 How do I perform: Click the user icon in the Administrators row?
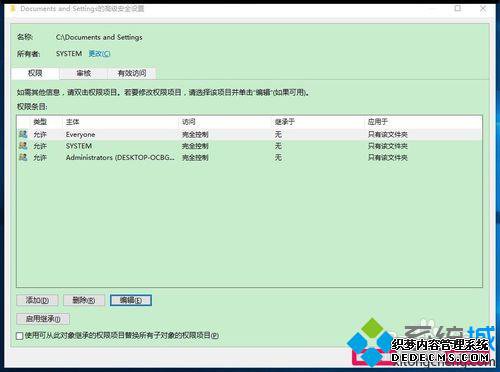click(x=23, y=157)
